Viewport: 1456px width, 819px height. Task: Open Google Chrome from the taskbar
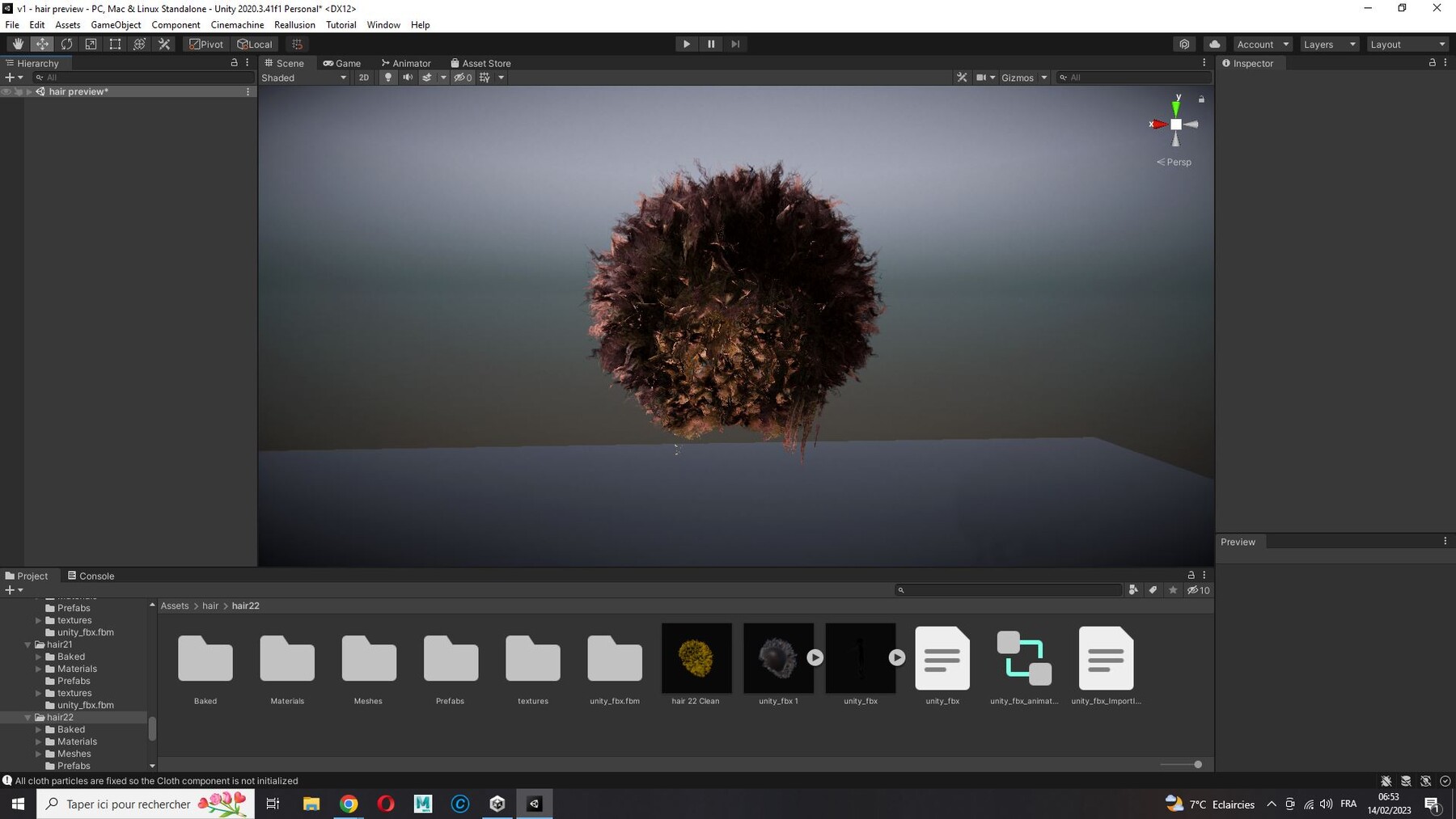(349, 804)
